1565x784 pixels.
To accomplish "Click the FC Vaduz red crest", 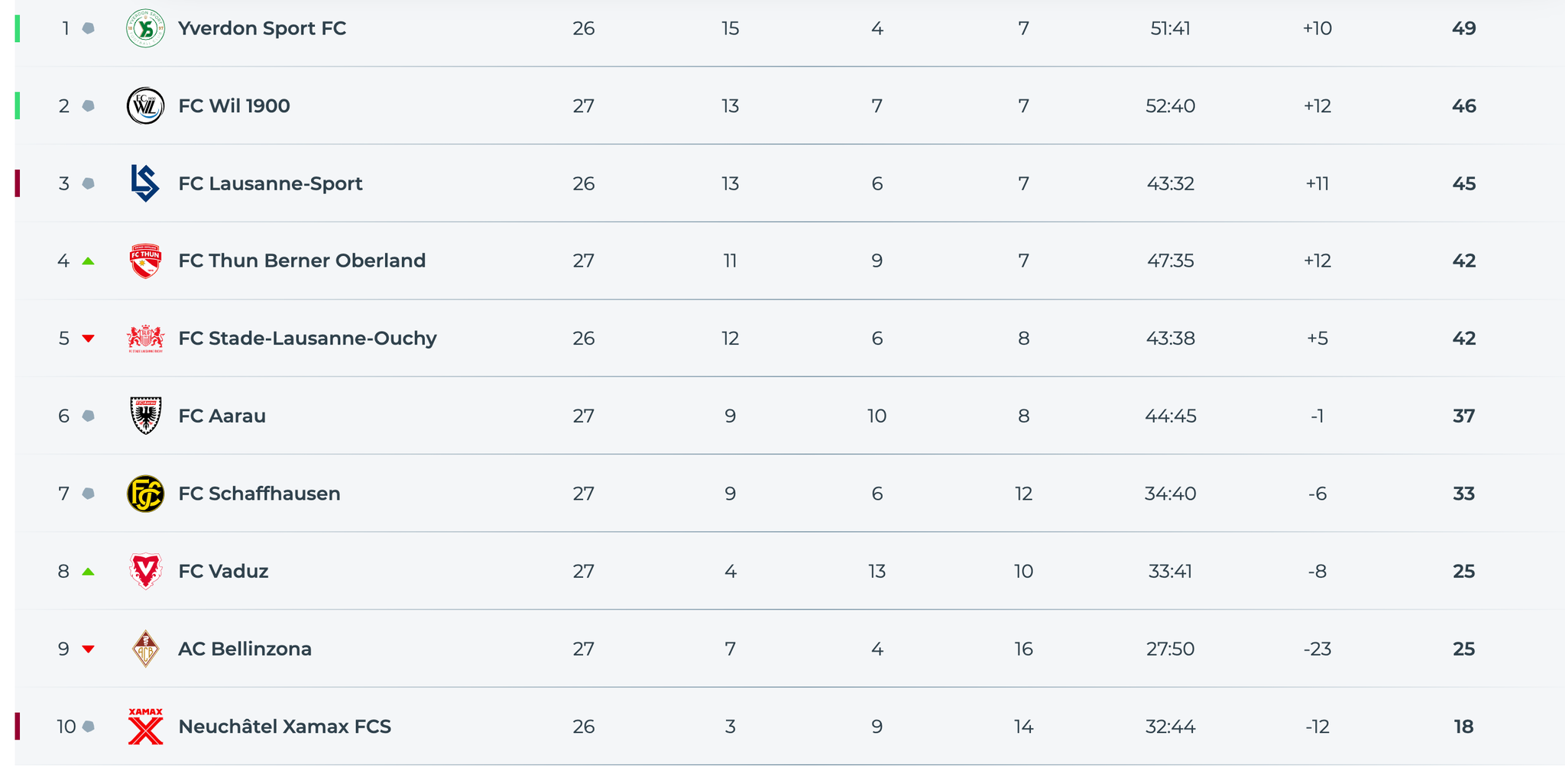I will [x=145, y=572].
